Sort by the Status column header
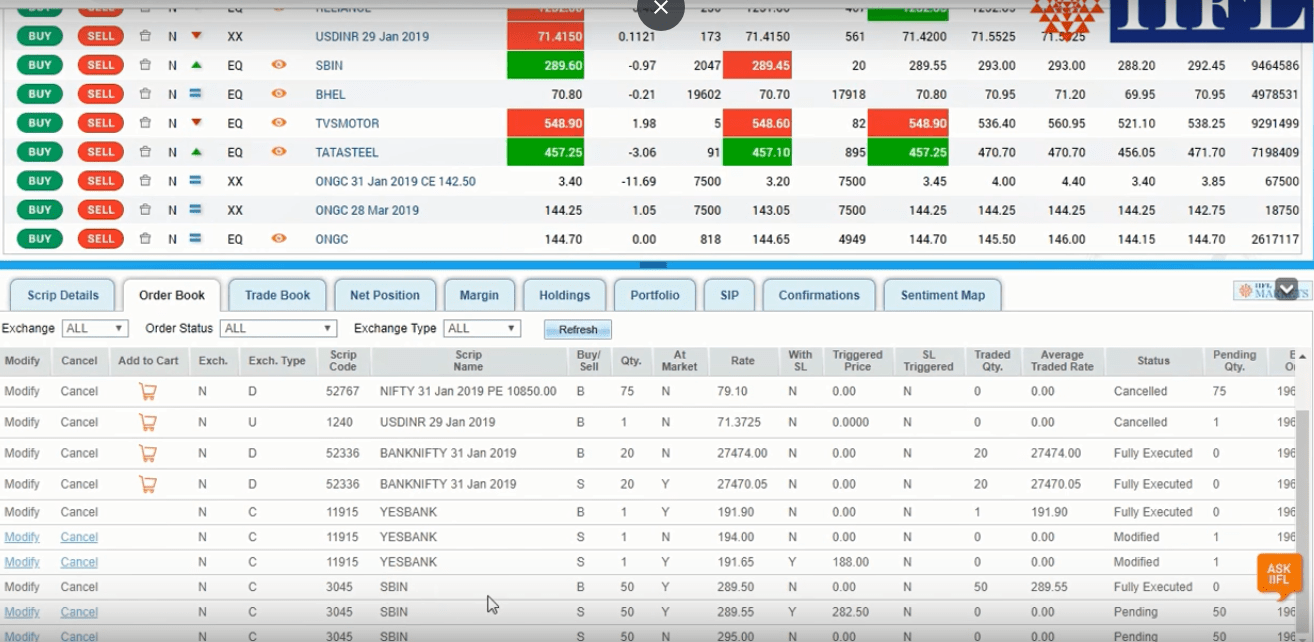1314x642 pixels. click(1153, 361)
